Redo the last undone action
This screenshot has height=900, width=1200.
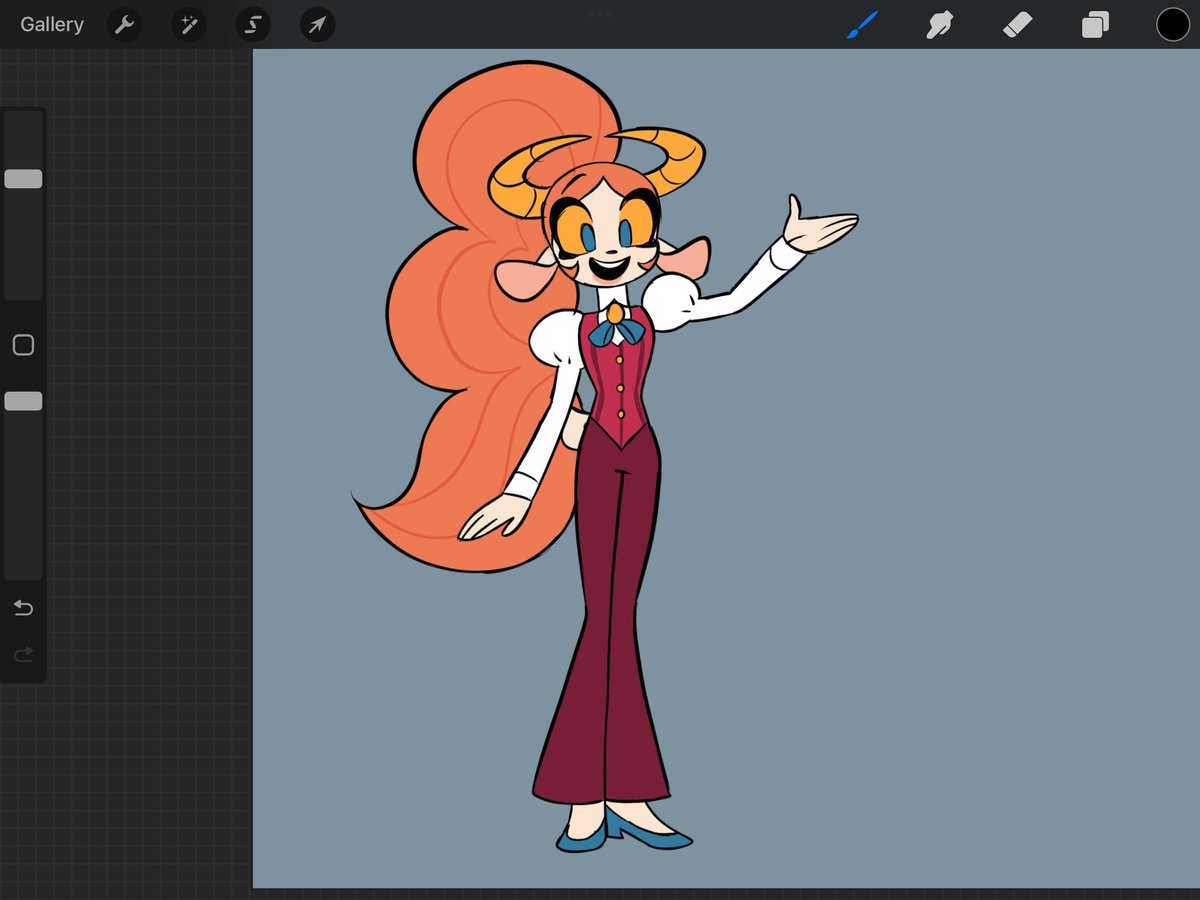23,654
